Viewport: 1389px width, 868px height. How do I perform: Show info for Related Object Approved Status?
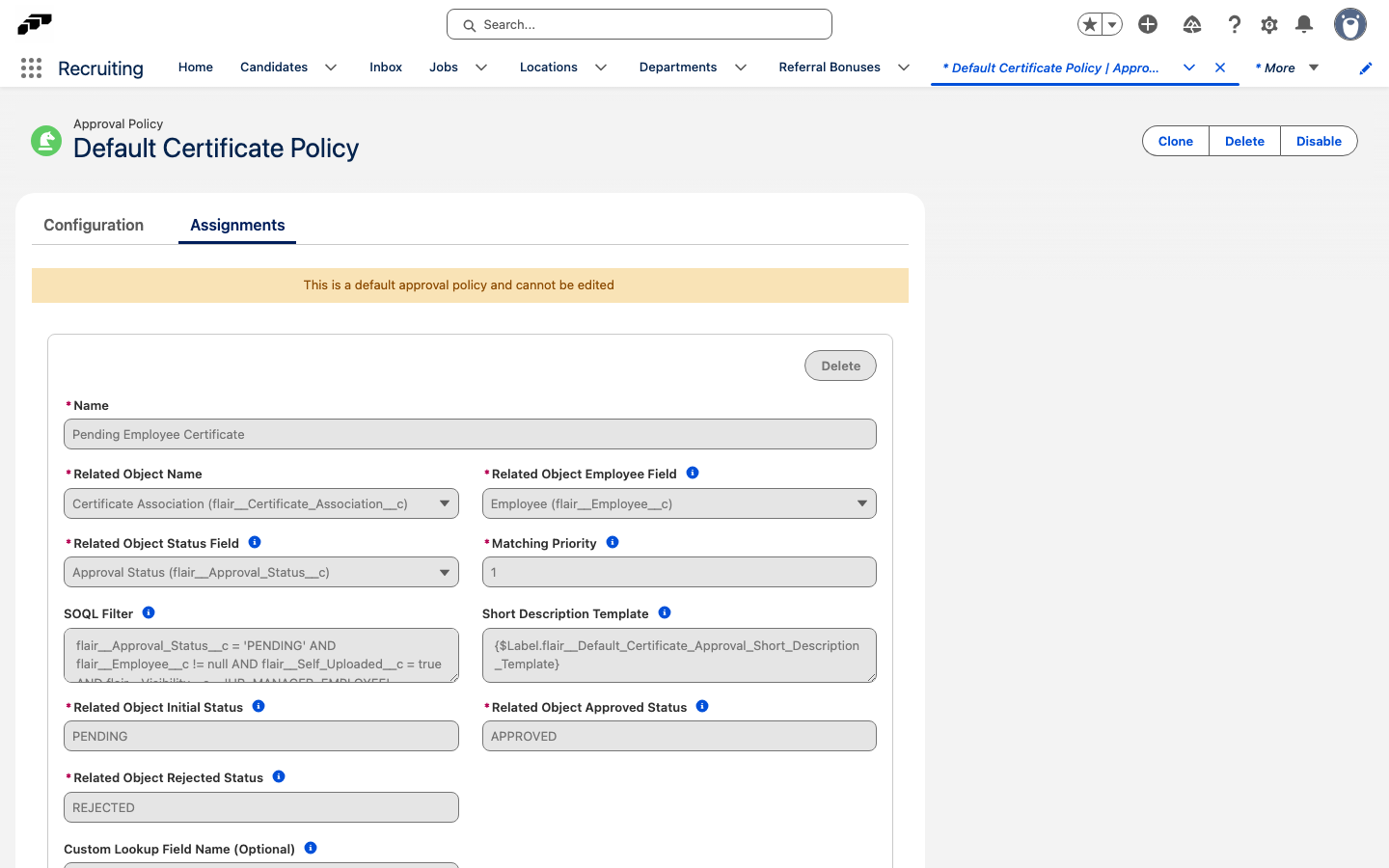click(702, 706)
